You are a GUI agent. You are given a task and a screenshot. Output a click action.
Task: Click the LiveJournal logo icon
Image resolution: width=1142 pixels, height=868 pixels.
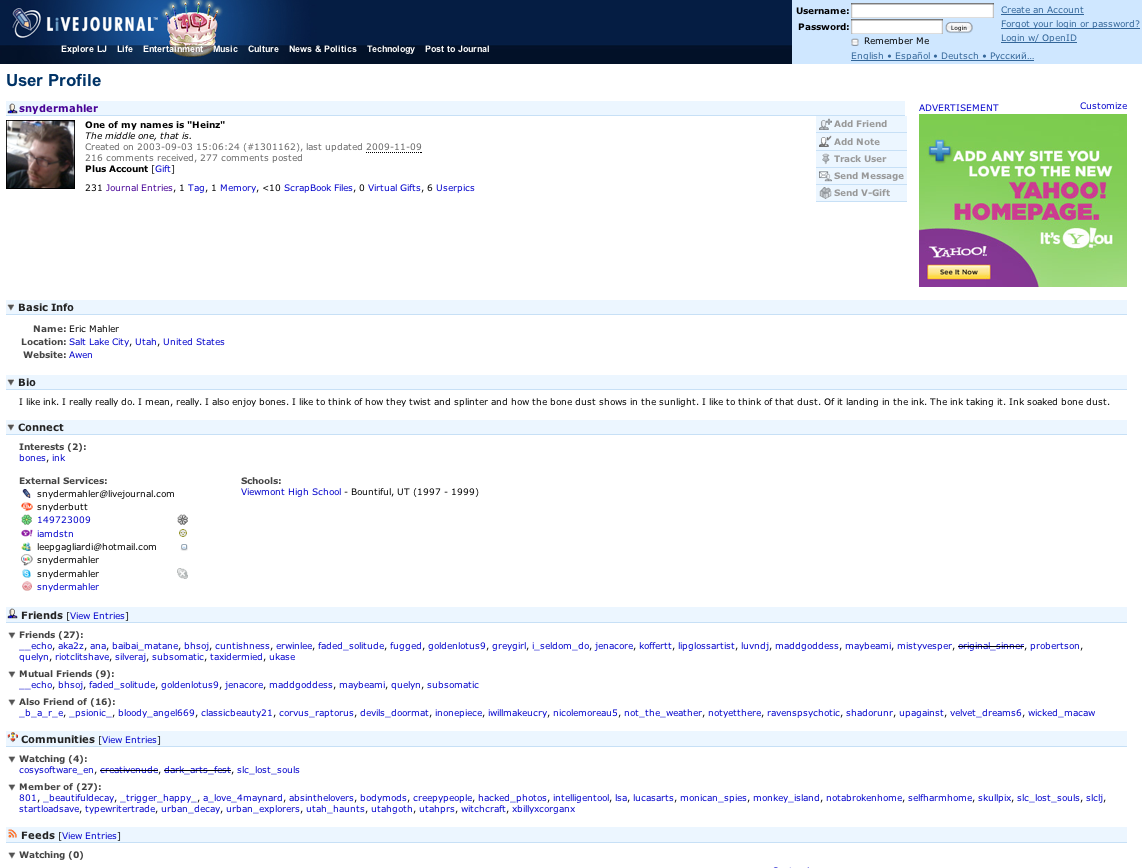tap(26, 23)
